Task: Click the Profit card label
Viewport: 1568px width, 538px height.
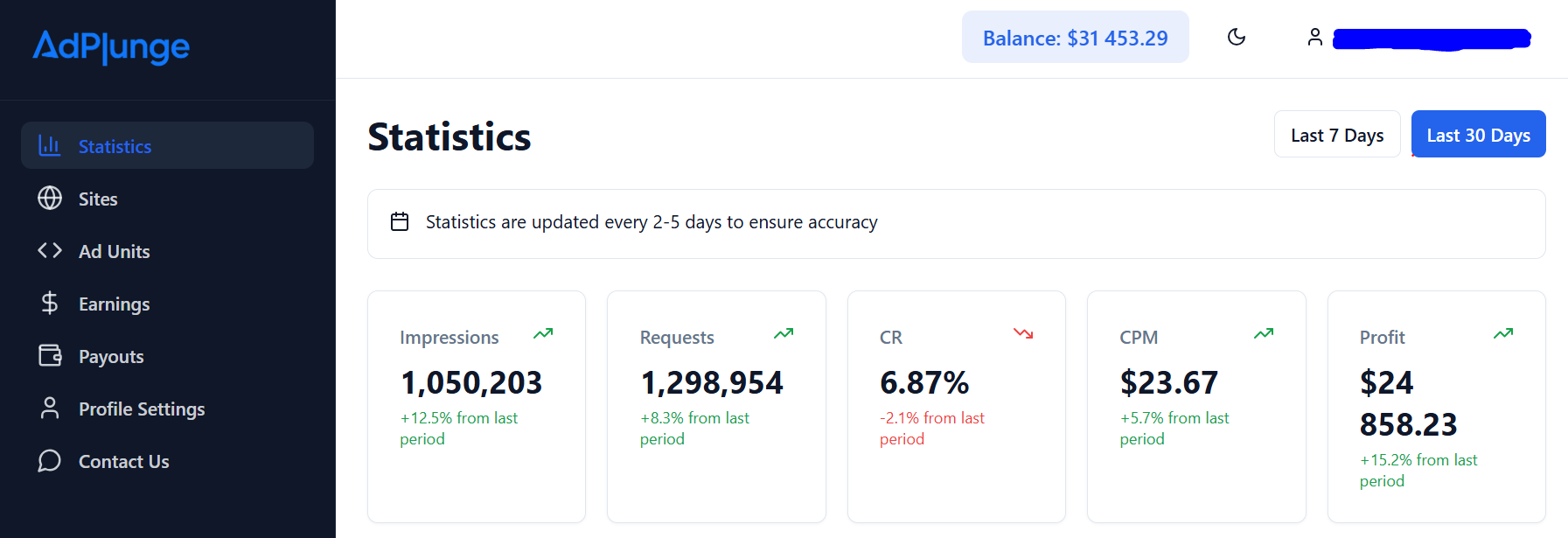Action: tap(1383, 338)
